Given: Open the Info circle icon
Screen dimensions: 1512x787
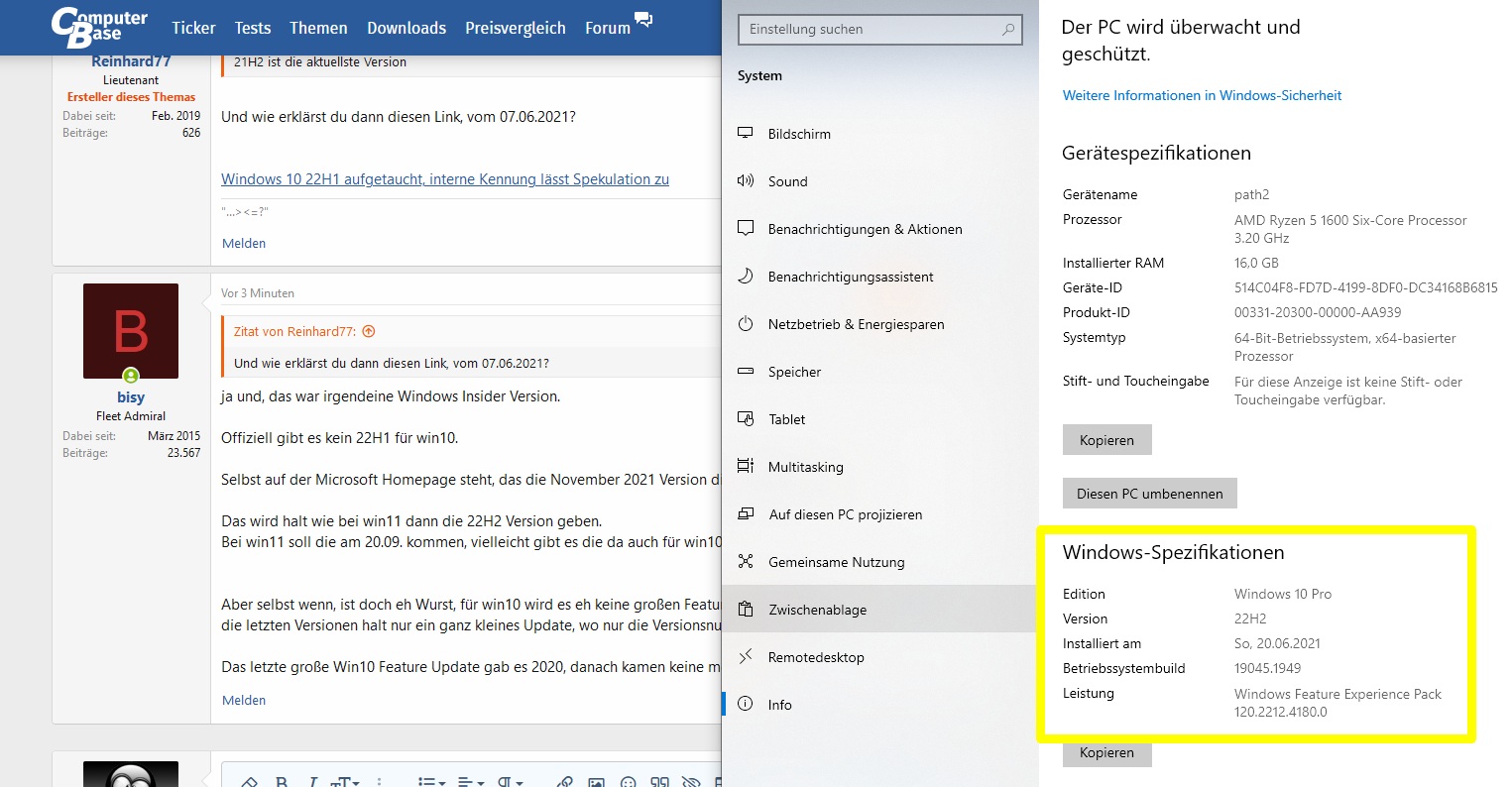Looking at the screenshot, I should (746, 704).
